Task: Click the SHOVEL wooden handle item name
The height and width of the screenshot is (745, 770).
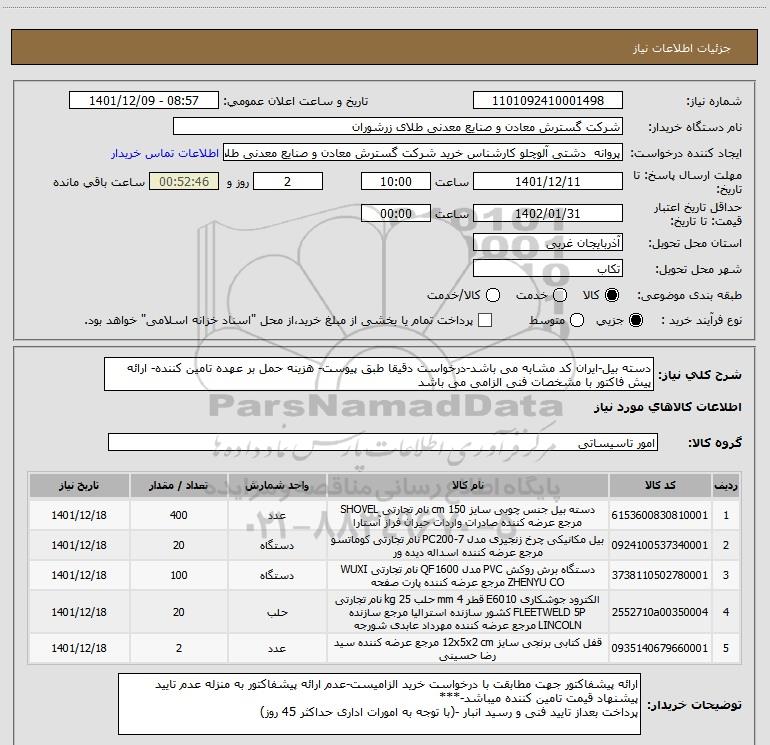Action: tap(468, 516)
